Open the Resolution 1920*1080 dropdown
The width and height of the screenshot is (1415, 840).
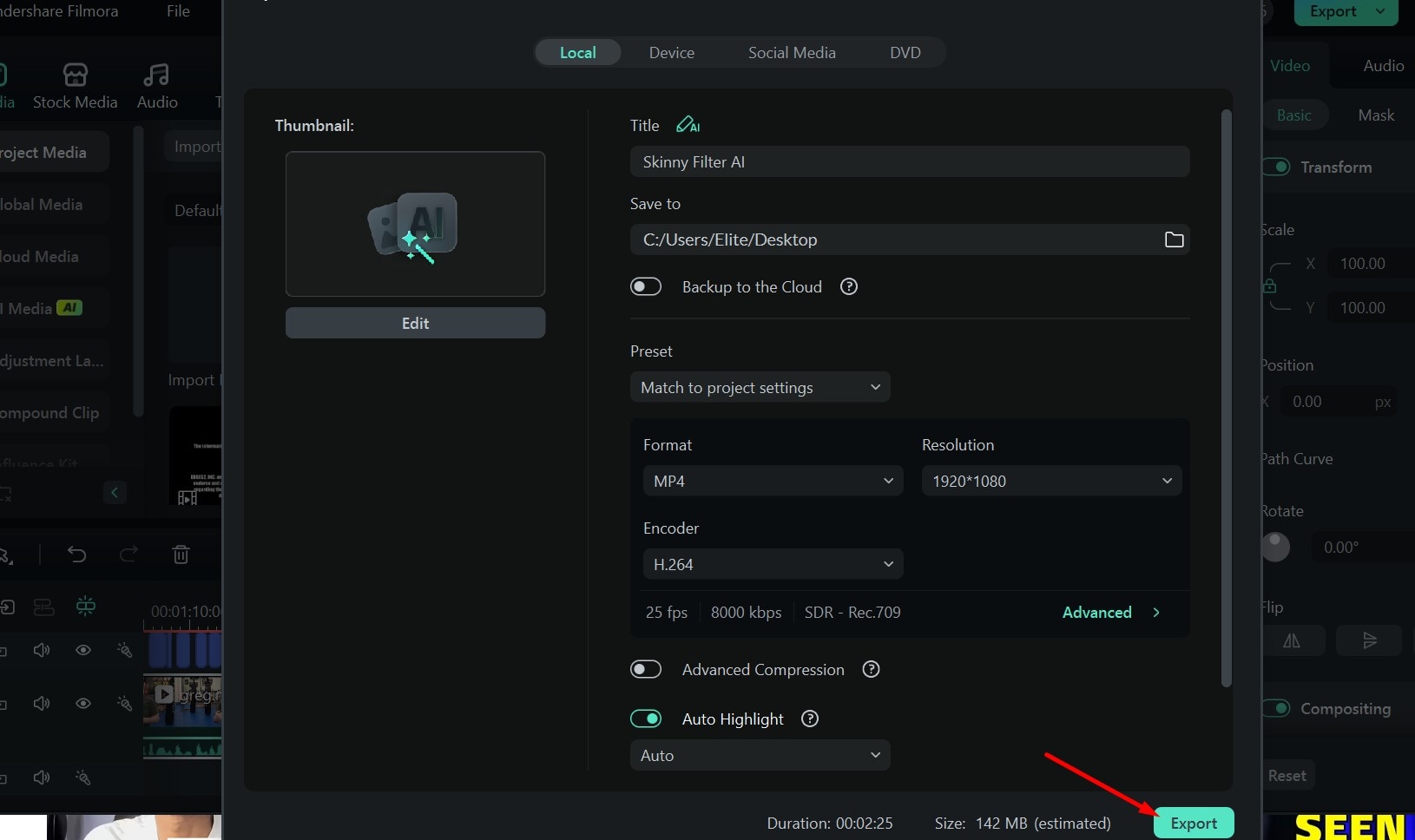tap(1051, 481)
